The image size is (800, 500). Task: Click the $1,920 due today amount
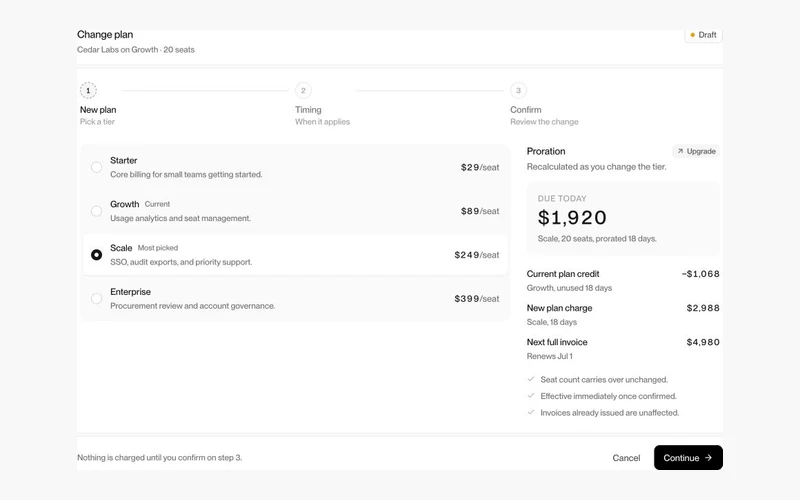pyautogui.click(x=572, y=218)
